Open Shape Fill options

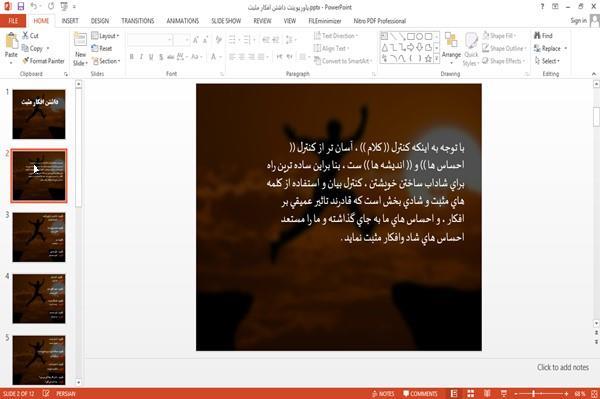pyautogui.click(x=499, y=36)
